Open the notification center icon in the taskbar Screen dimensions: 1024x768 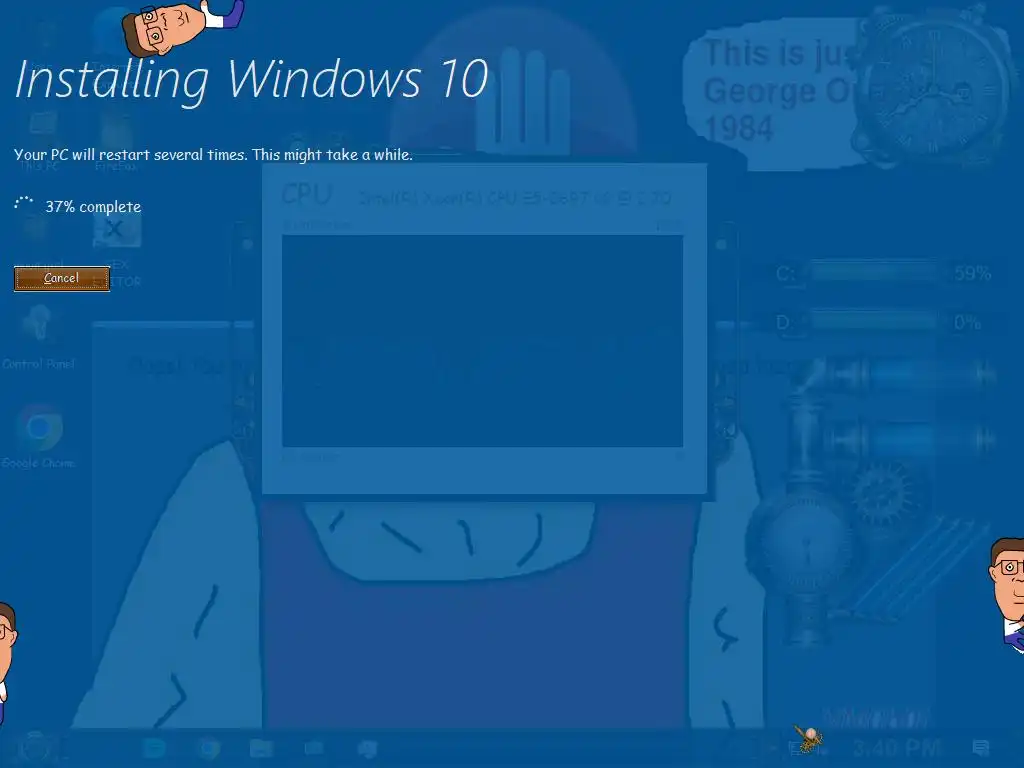tap(980, 747)
